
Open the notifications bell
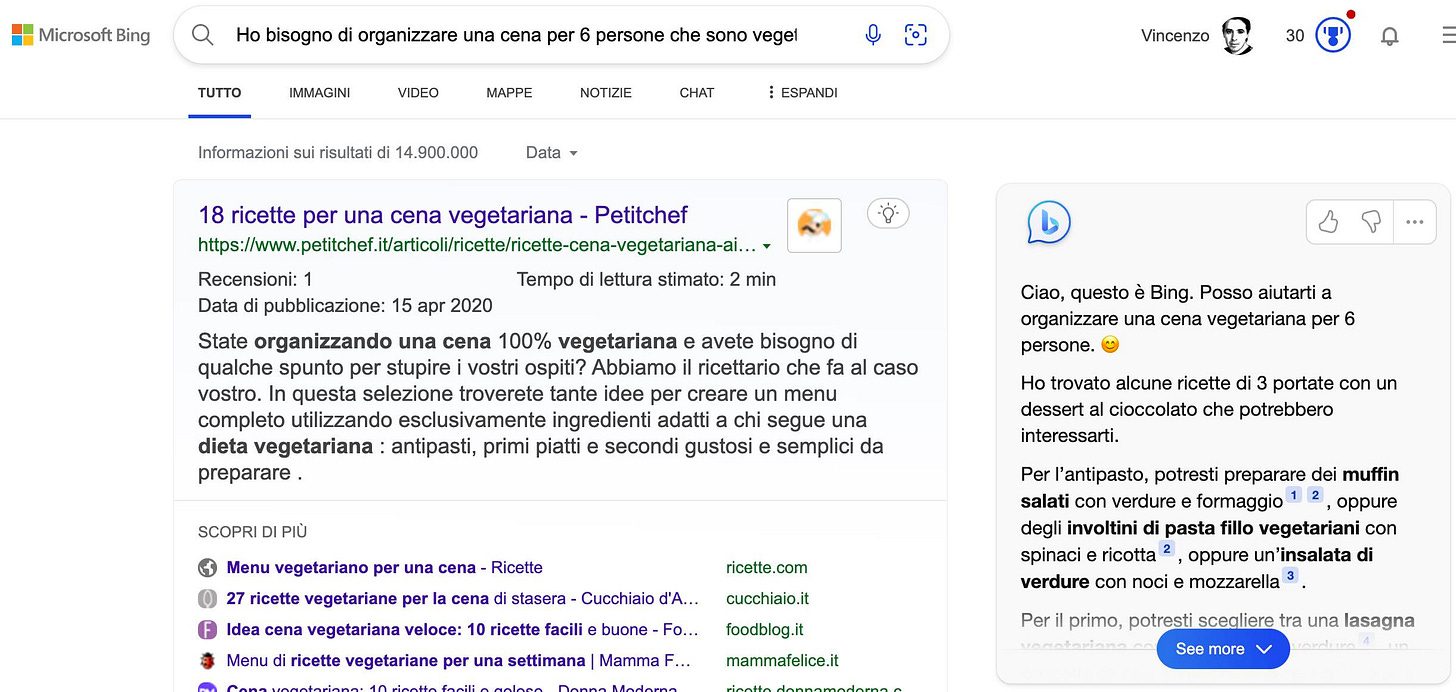click(1390, 37)
